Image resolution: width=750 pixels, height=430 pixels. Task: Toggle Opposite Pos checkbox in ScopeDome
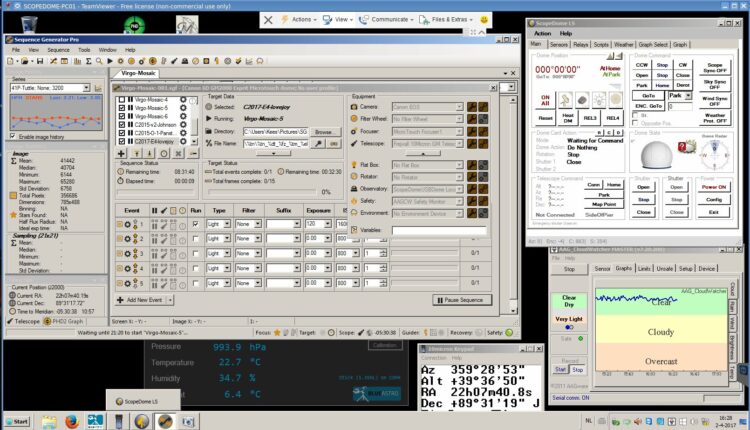635,123
